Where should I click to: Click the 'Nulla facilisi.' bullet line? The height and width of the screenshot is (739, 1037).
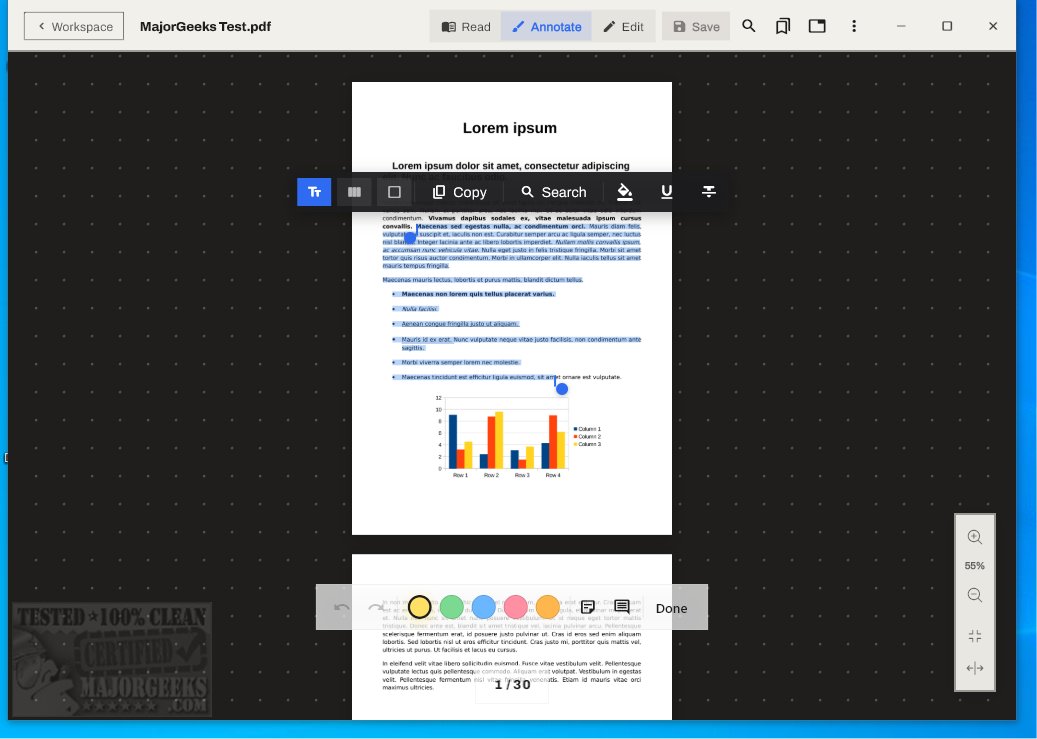tap(419, 309)
